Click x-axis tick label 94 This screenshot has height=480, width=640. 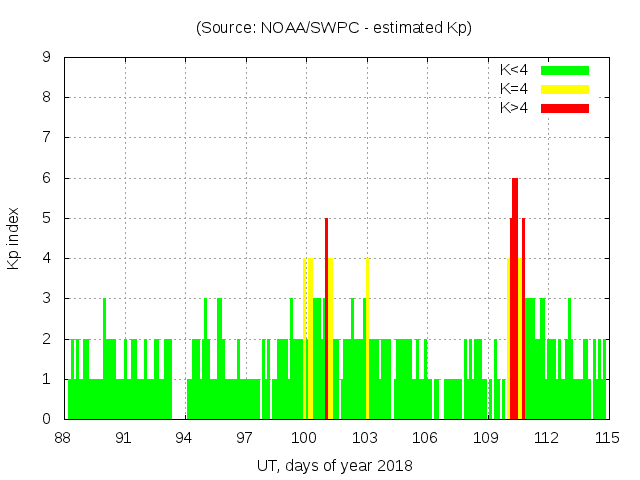(x=184, y=439)
